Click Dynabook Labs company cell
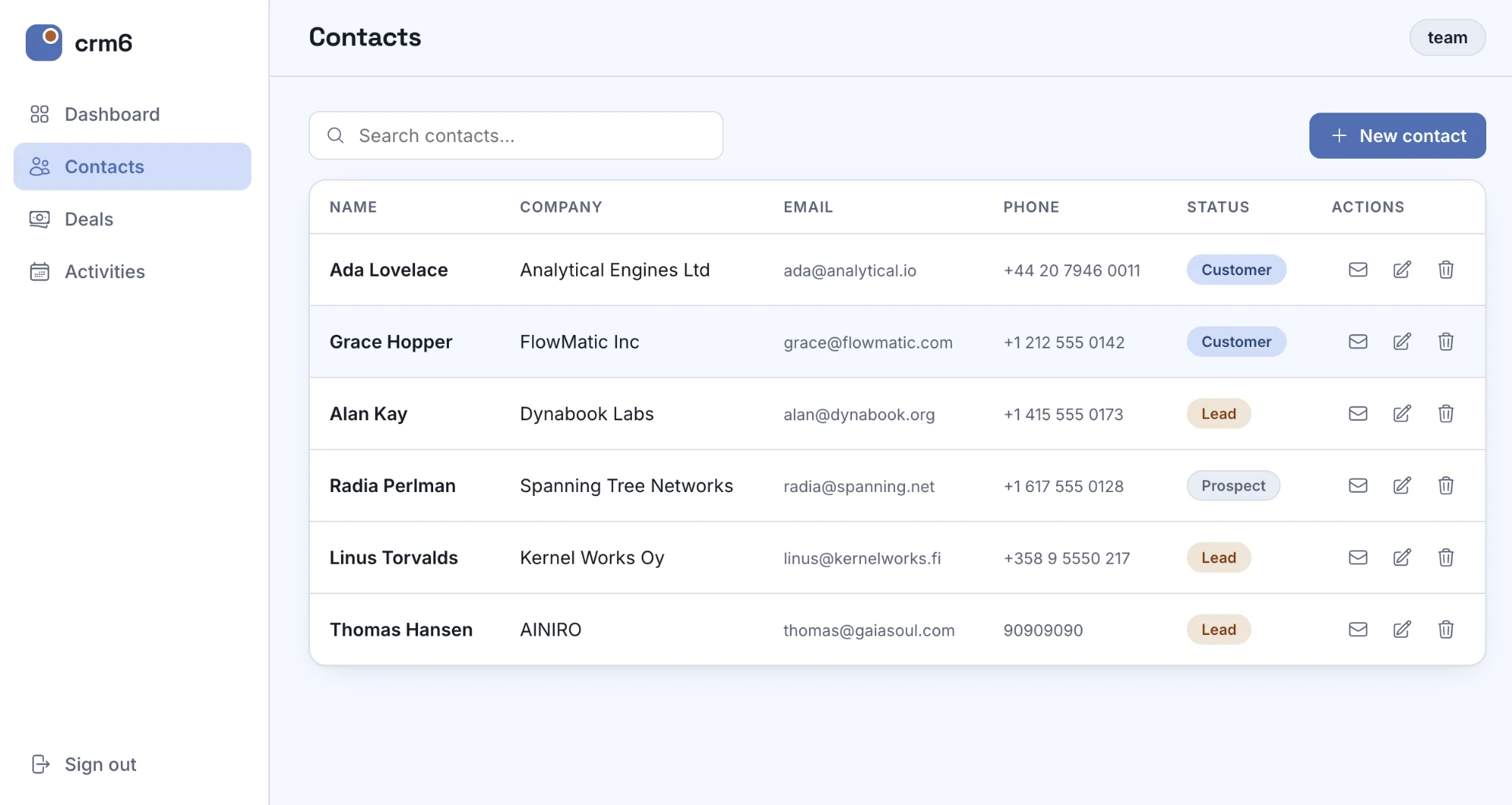Viewport: 1512px width, 805px height. [587, 413]
